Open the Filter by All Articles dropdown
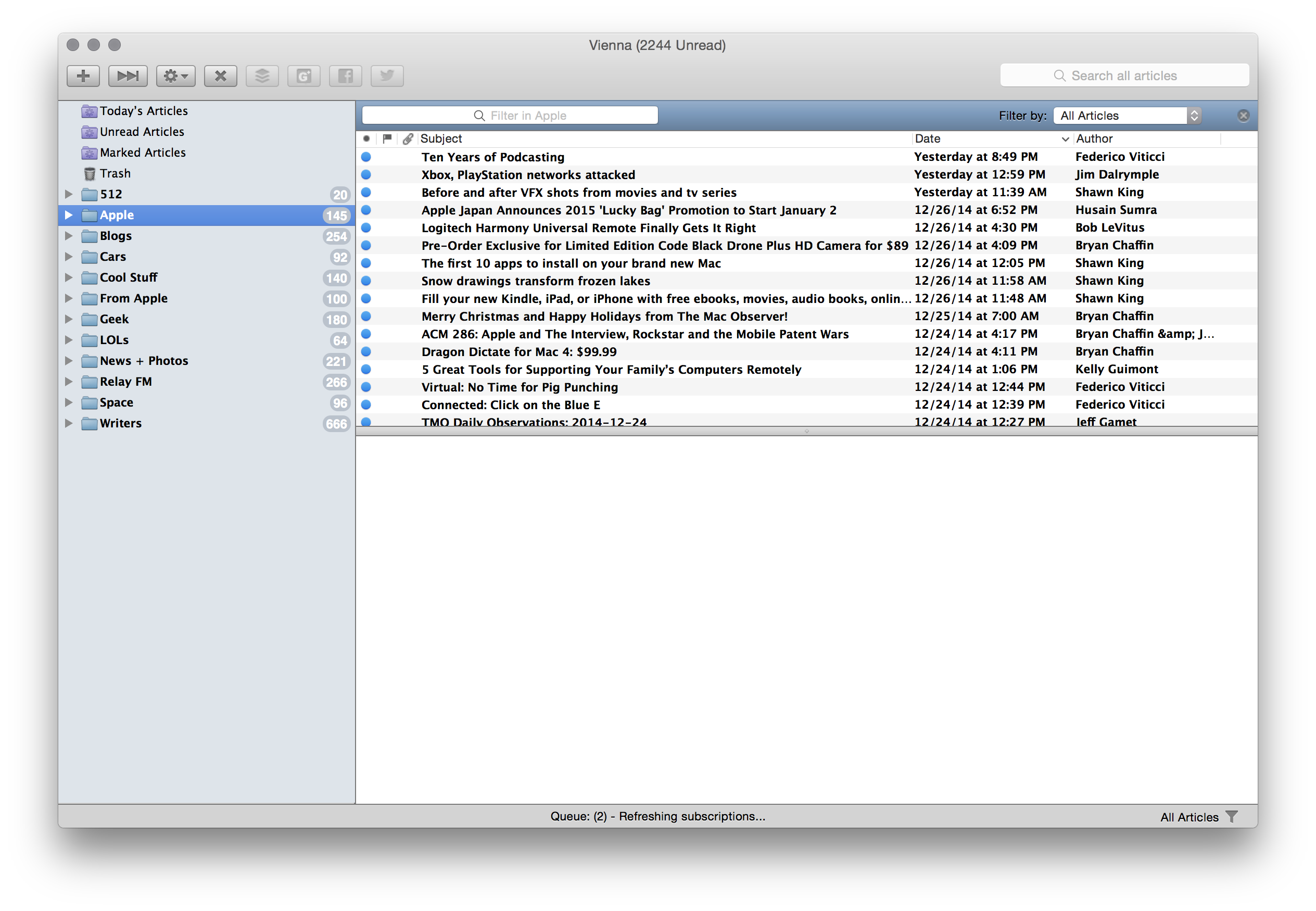 pyautogui.click(x=1127, y=116)
